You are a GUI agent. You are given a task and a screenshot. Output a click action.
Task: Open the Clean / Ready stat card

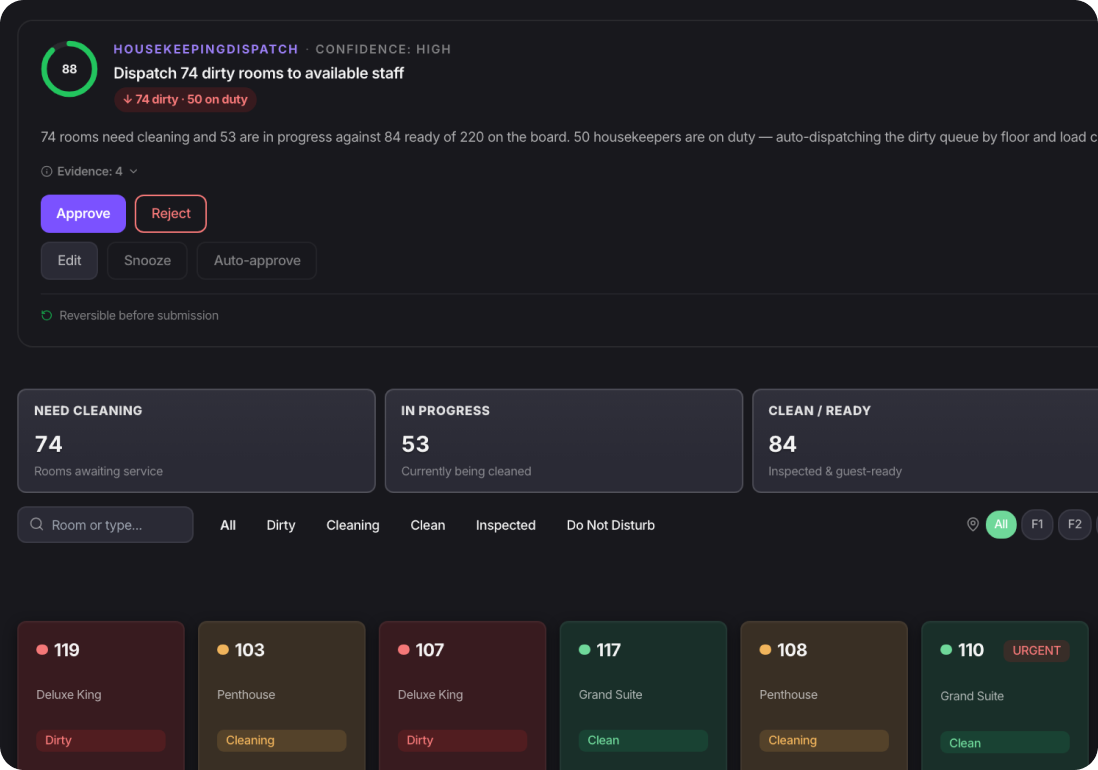coord(925,441)
